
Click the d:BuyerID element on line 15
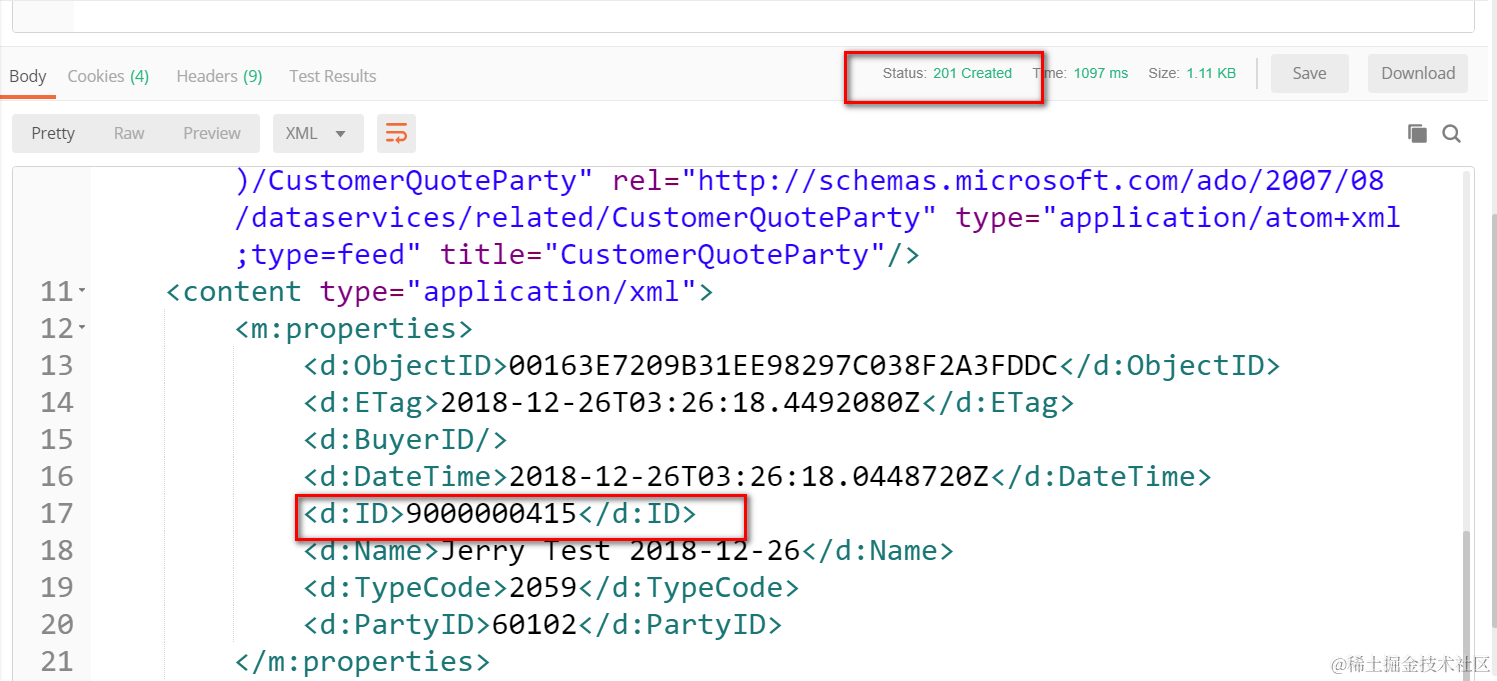pyautogui.click(x=405, y=439)
